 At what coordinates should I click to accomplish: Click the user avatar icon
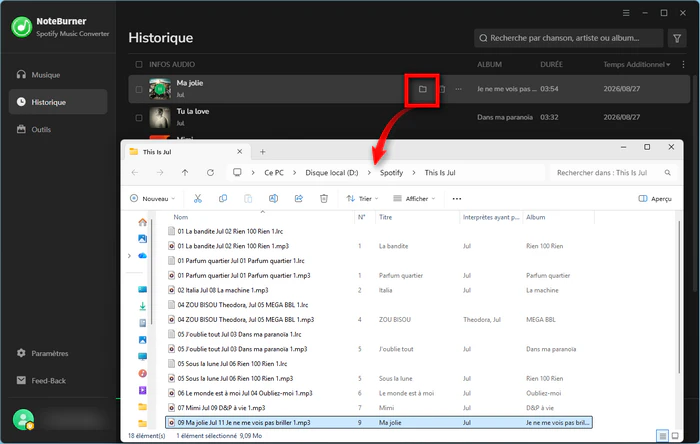pos(23,419)
